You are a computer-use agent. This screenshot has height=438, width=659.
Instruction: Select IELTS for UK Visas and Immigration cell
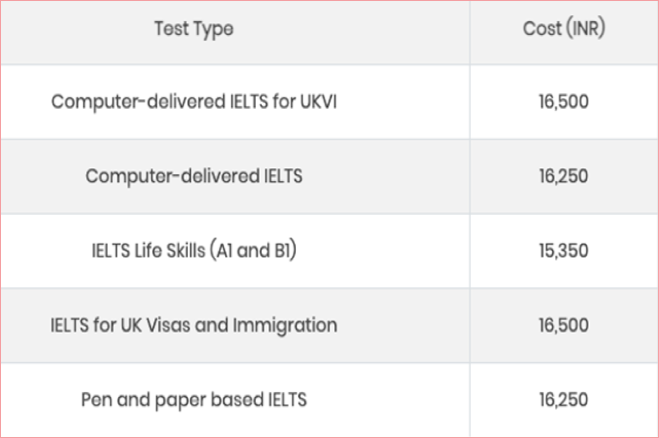(194, 325)
